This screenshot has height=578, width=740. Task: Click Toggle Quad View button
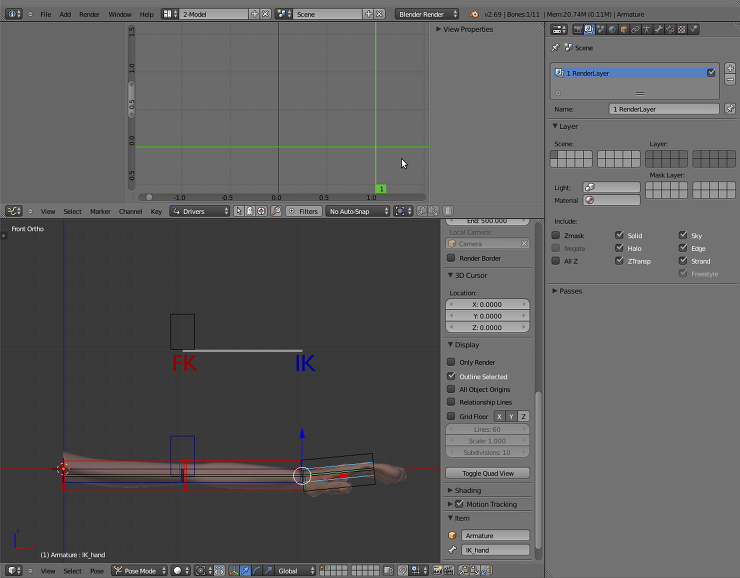[x=488, y=473]
